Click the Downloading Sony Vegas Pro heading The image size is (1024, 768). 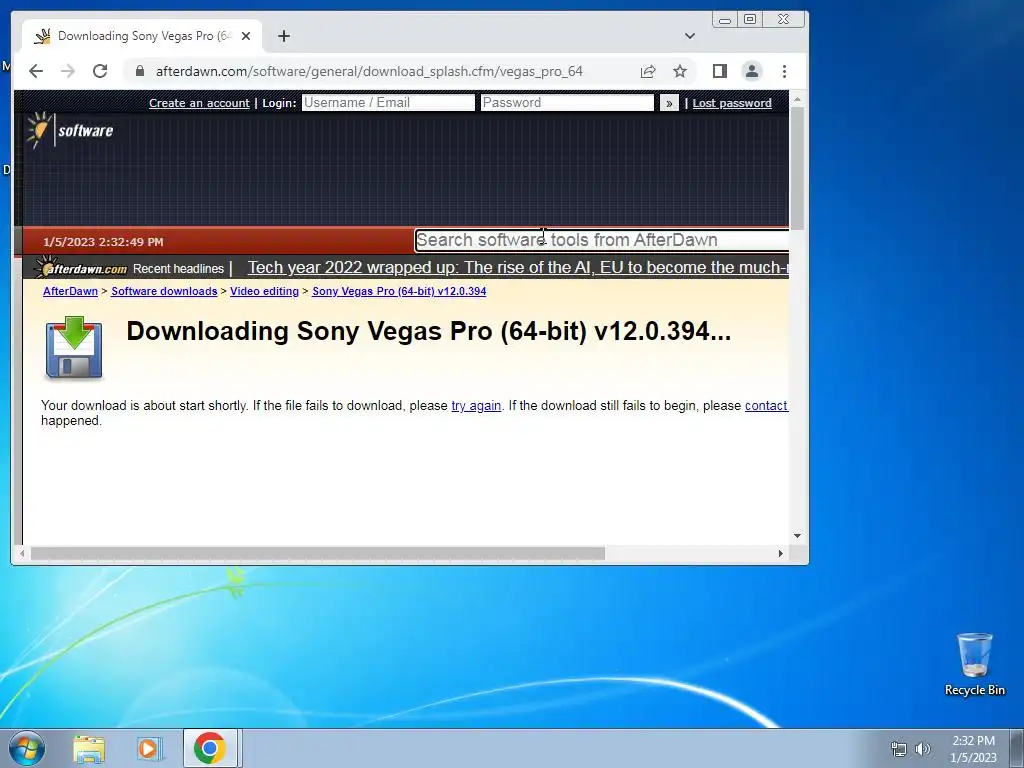click(x=428, y=331)
